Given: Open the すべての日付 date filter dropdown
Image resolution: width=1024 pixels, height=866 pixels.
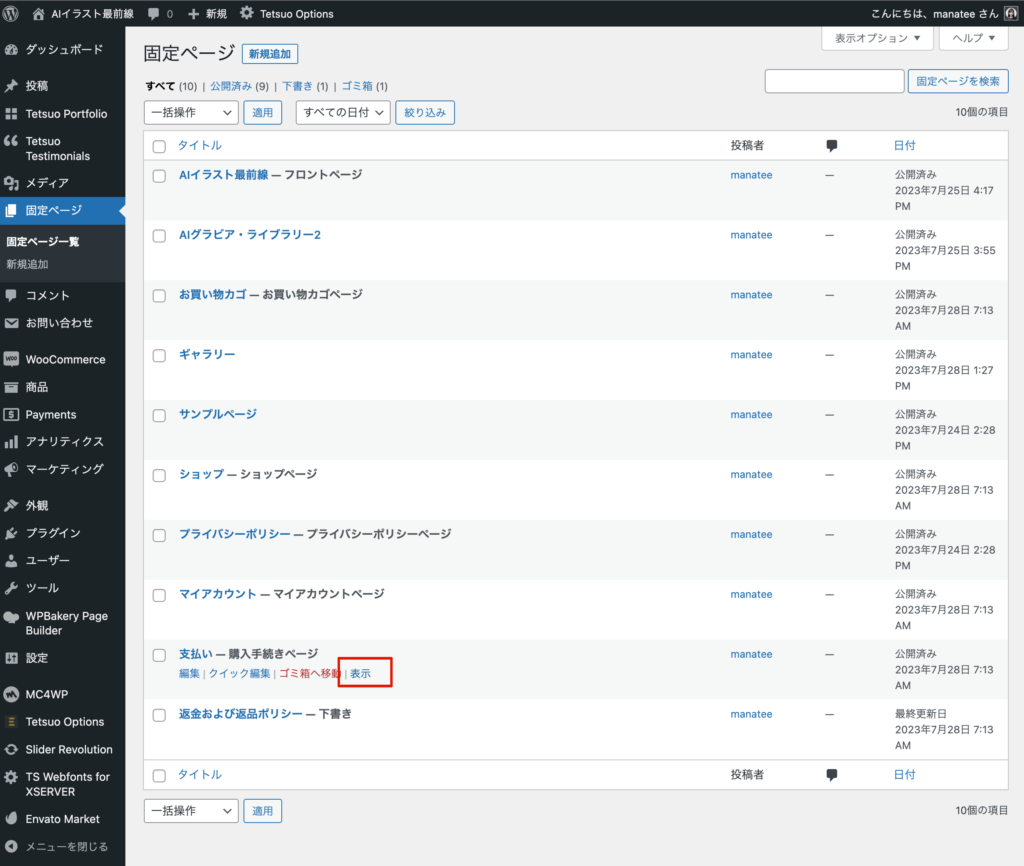Looking at the screenshot, I should click(342, 113).
